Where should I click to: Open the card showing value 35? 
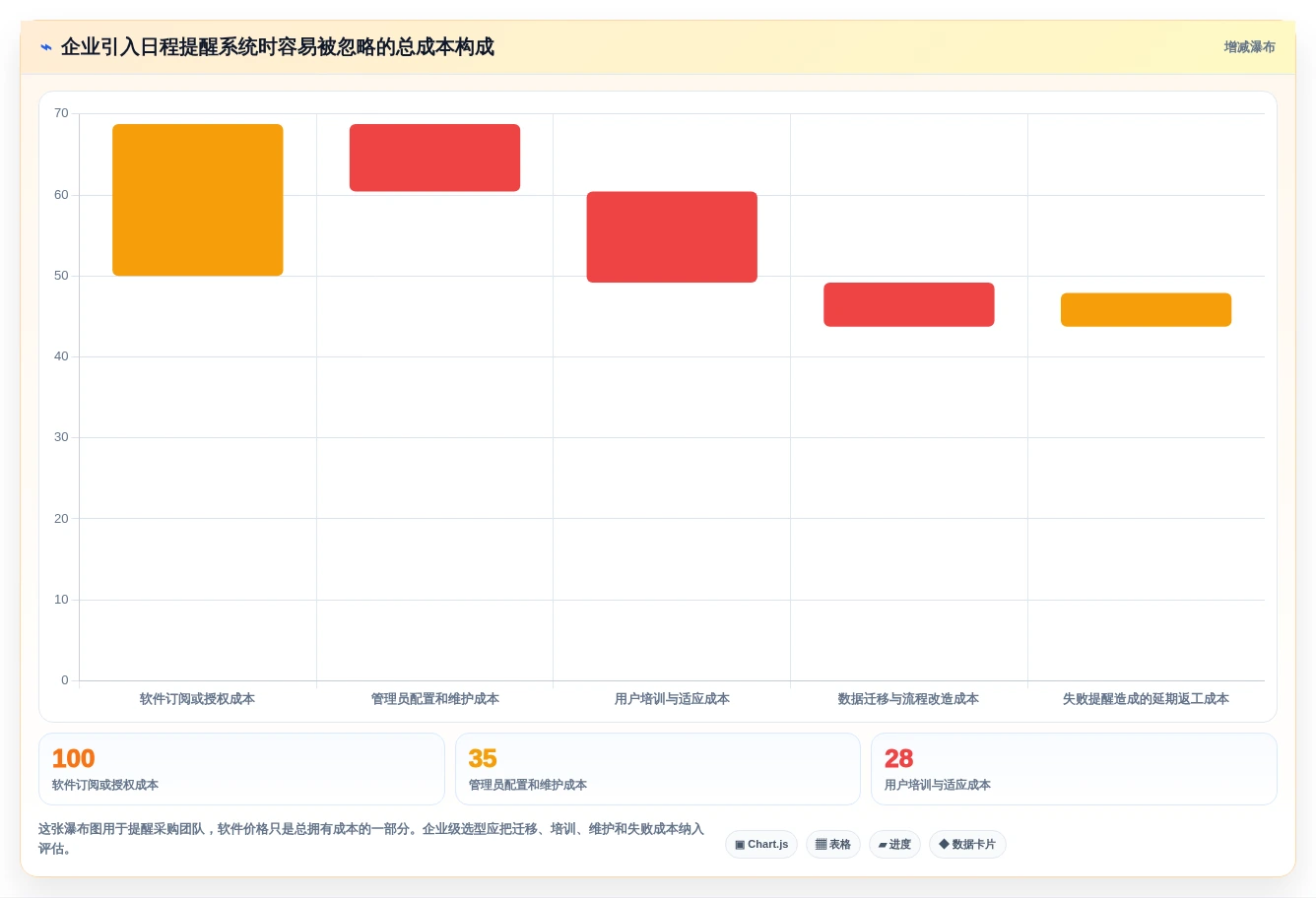pos(658,769)
